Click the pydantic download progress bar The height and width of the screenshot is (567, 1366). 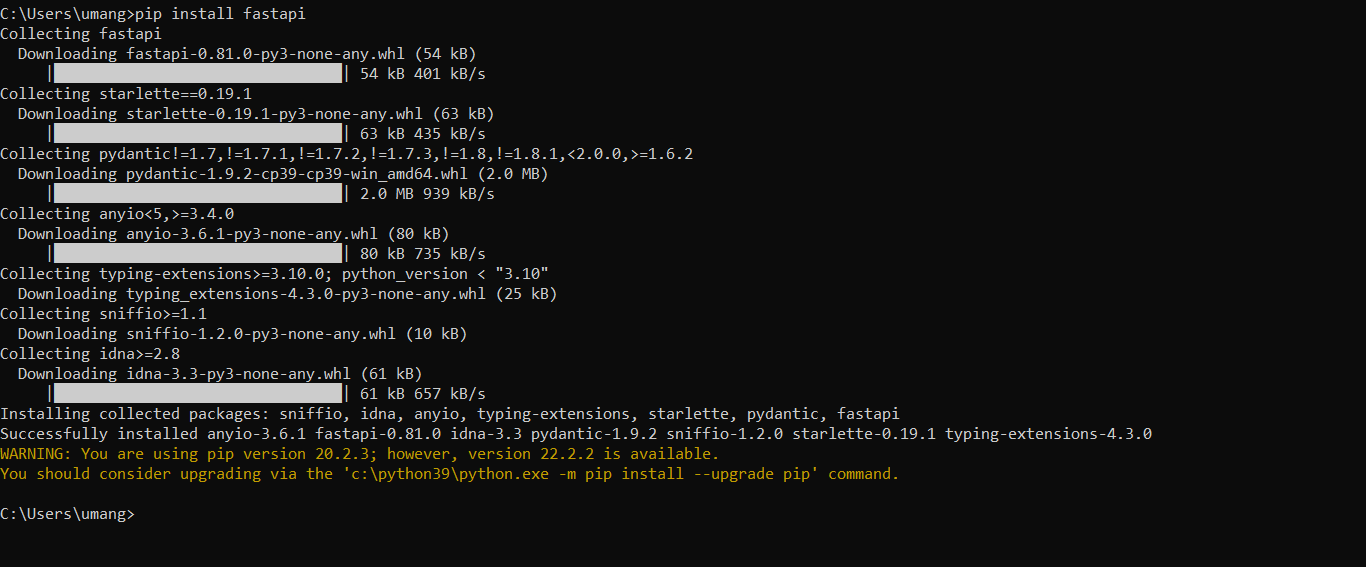197,194
